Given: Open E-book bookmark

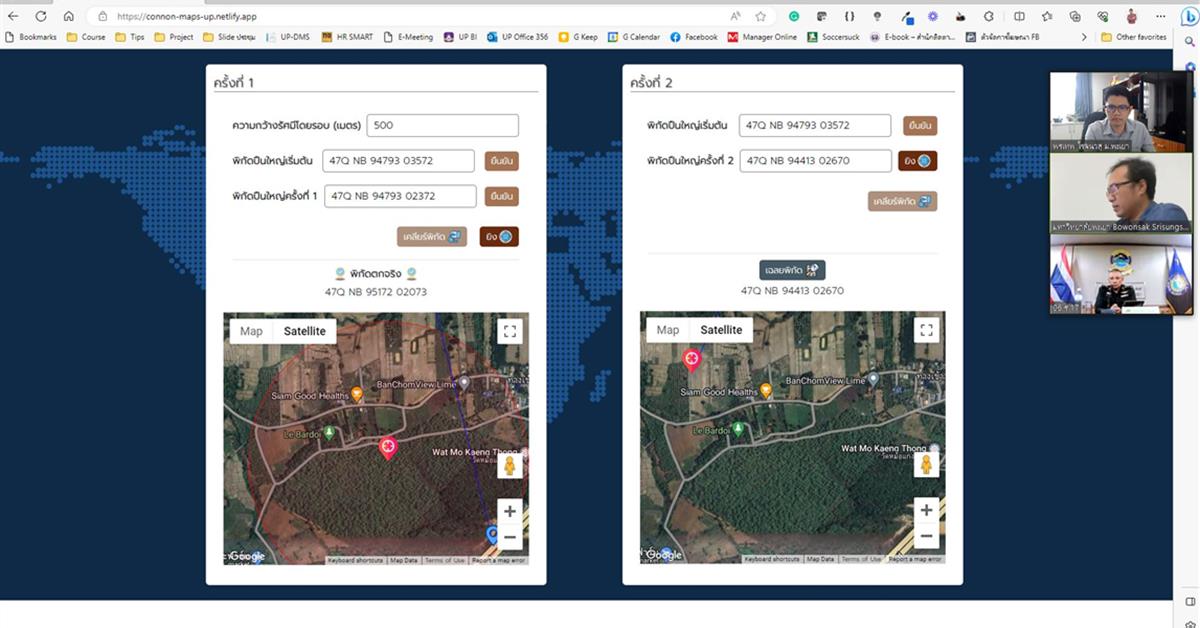Looking at the screenshot, I should 913,37.
